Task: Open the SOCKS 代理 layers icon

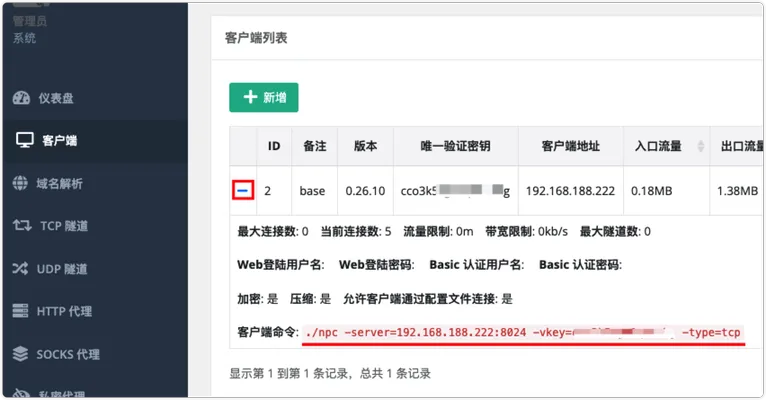Action: point(20,353)
